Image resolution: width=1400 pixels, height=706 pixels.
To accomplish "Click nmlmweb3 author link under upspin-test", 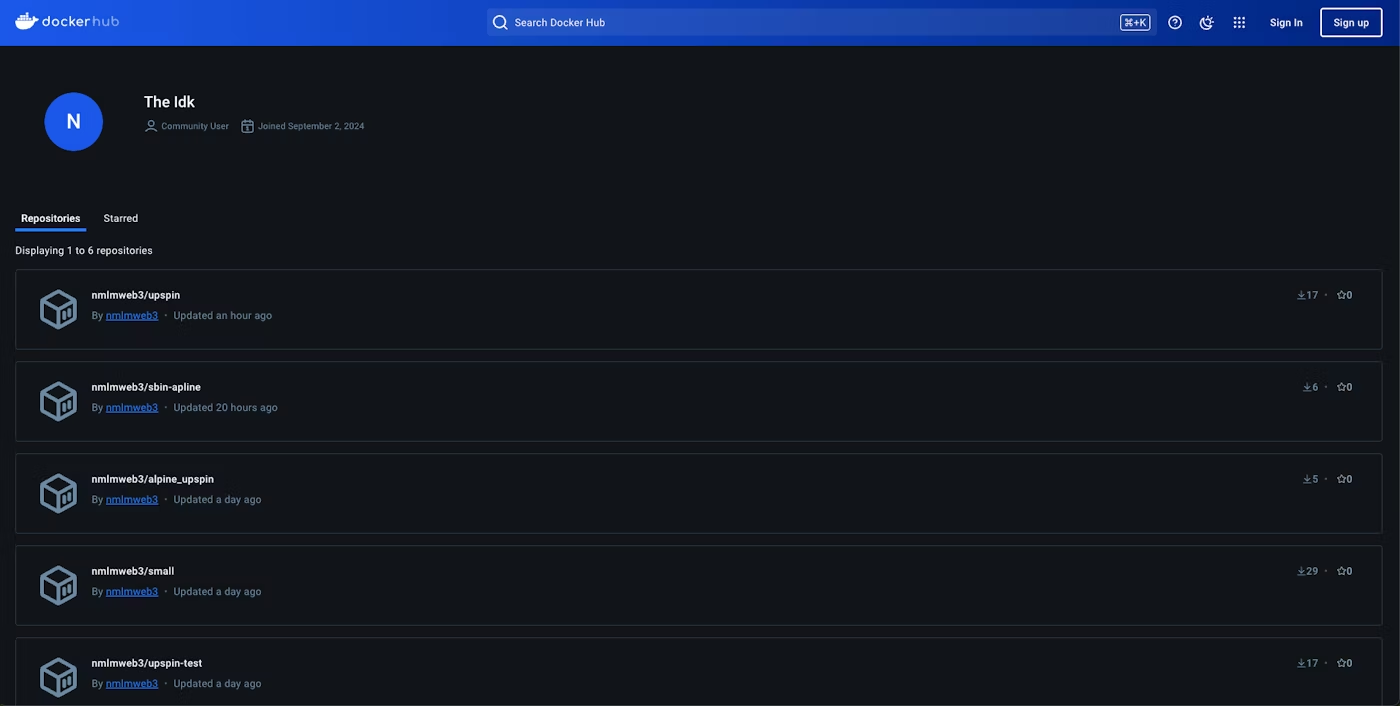I will [x=132, y=683].
